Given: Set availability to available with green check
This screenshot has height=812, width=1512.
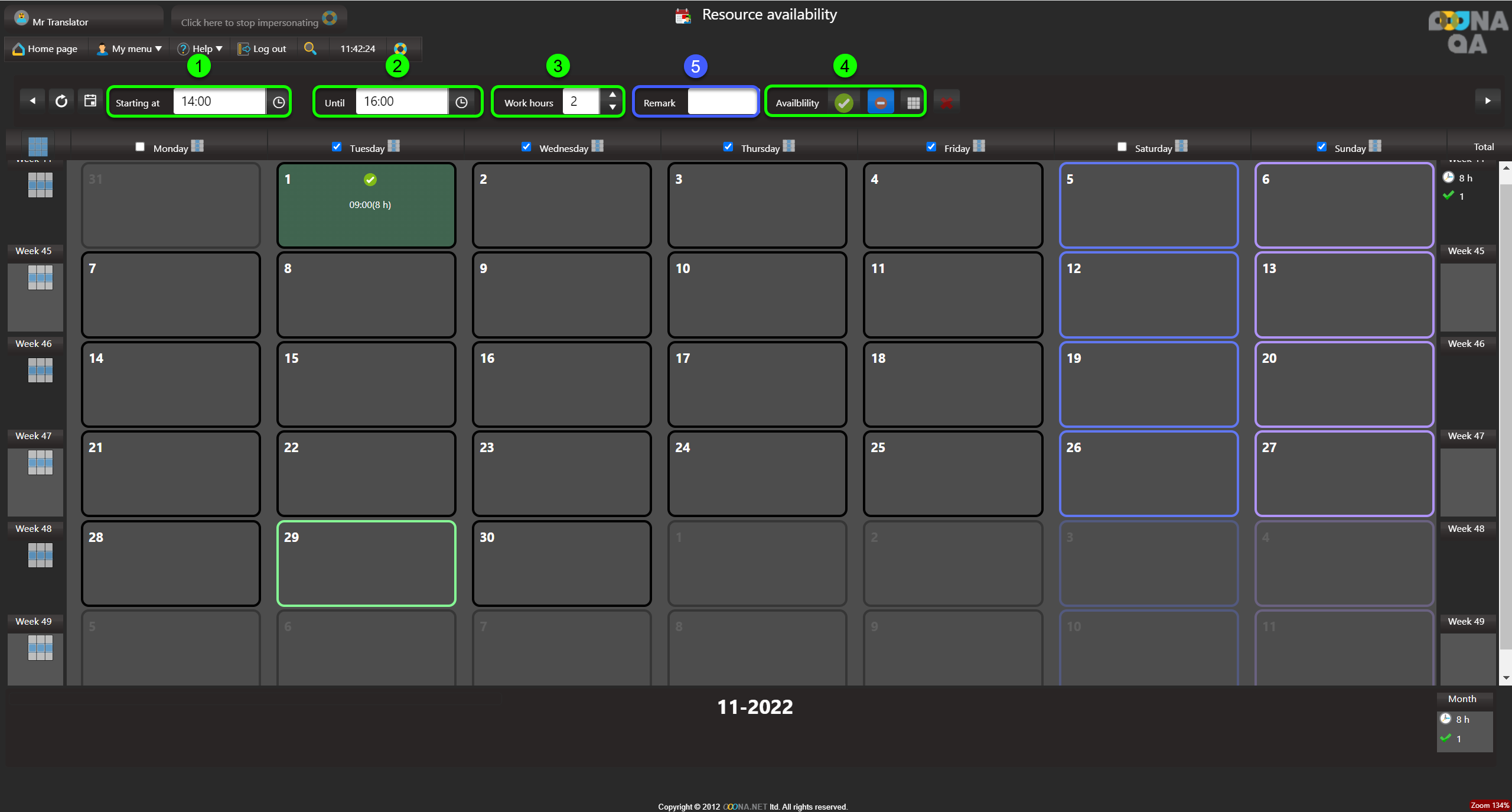Looking at the screenshot, I should click(844, 103).
